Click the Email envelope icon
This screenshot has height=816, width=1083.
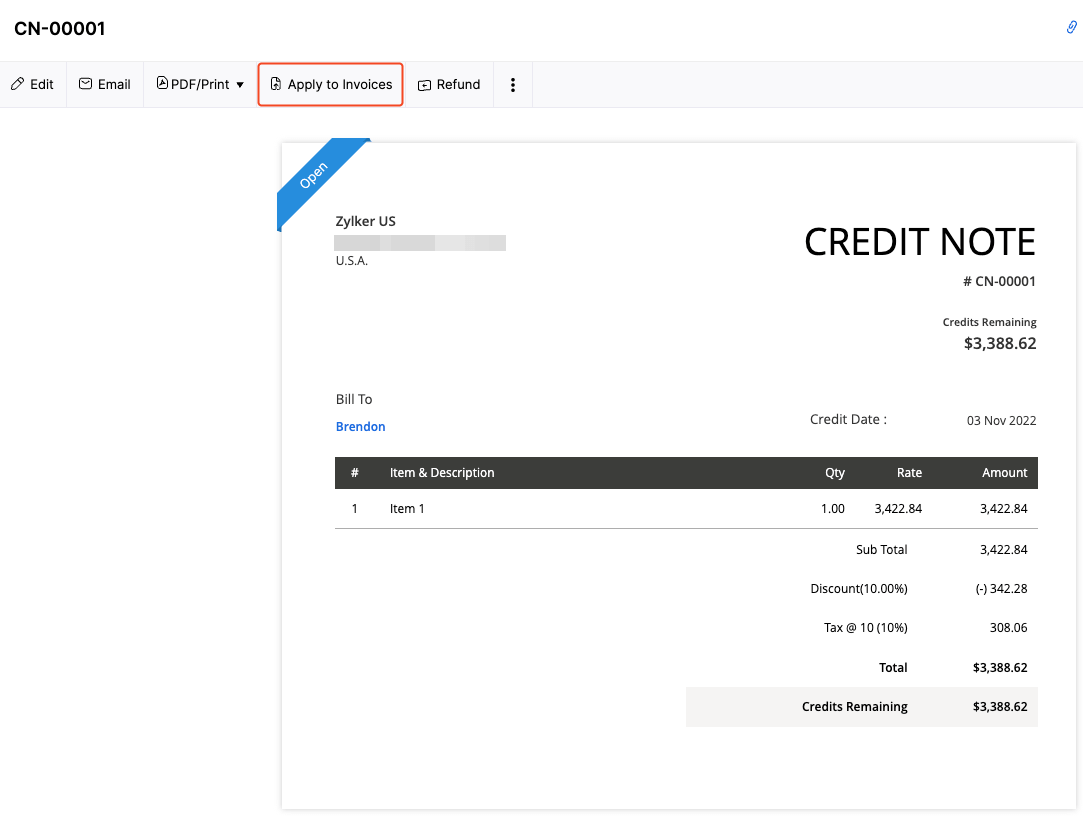pyautogui.click(x=84, y=84)
